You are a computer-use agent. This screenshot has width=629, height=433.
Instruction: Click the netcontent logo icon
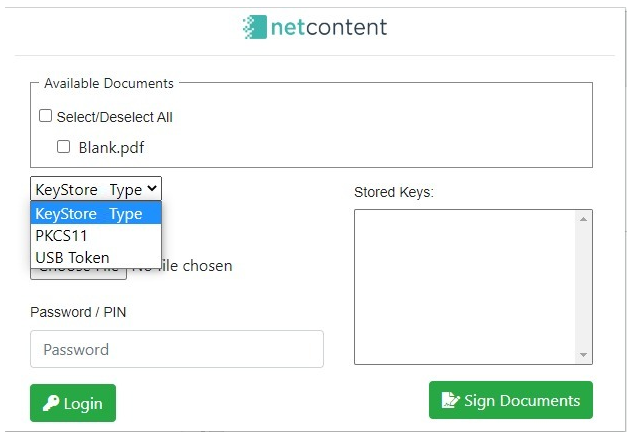[255, 27]
